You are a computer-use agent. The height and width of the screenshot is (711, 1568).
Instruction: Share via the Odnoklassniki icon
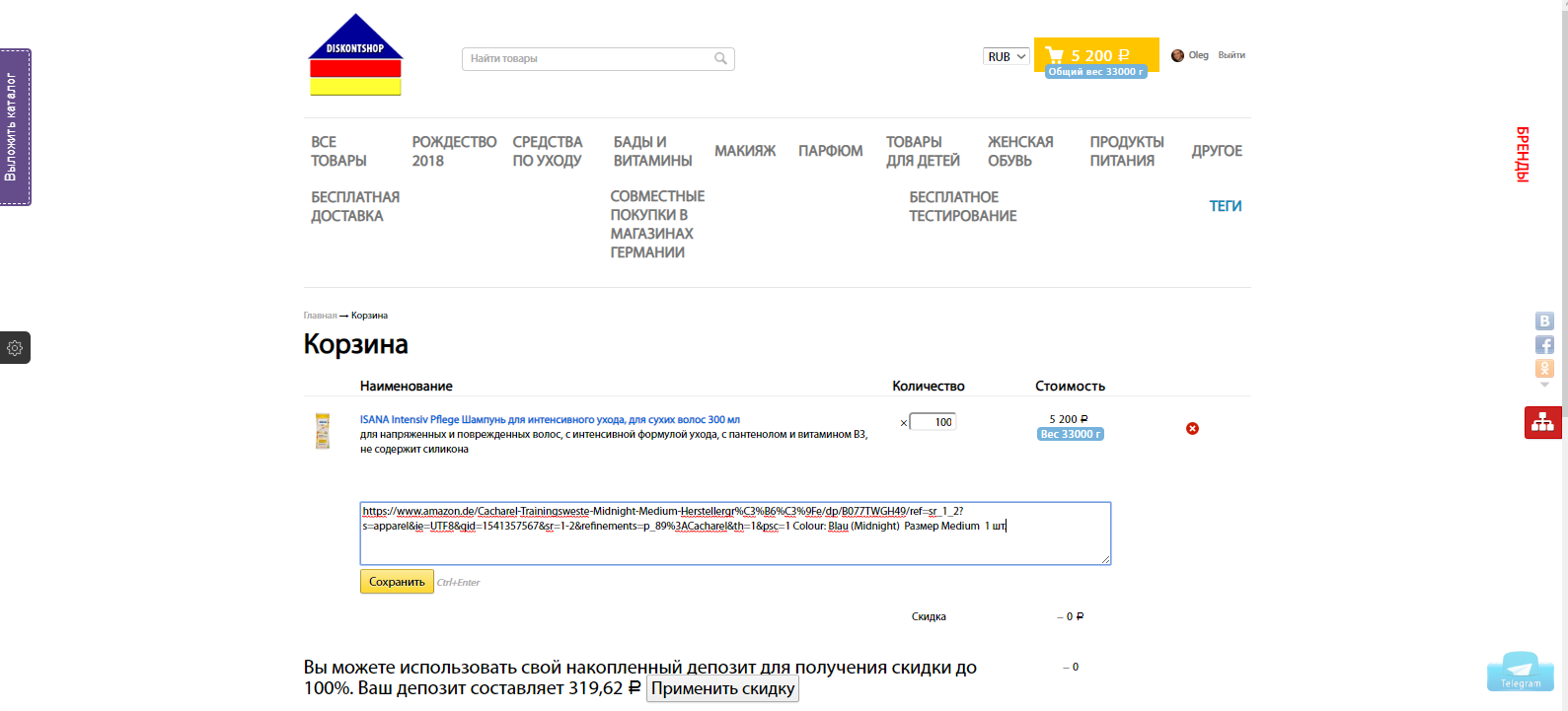click(x=1544, y=368)
